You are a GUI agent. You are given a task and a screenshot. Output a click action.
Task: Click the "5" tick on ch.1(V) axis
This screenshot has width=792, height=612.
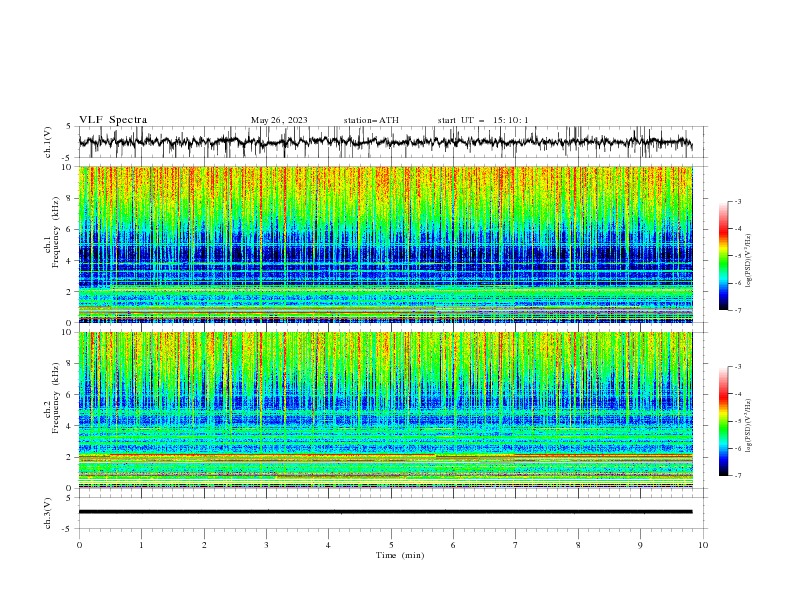coord(70,127)
